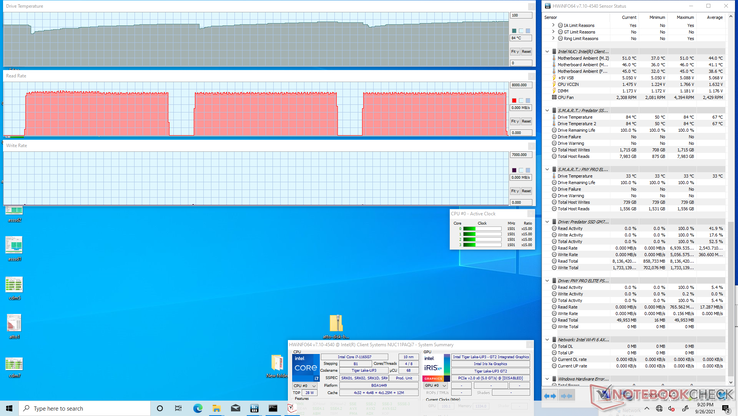
Task: Edit the minimum 0 field of Drive Temperature graph
Action: (521, 63)
